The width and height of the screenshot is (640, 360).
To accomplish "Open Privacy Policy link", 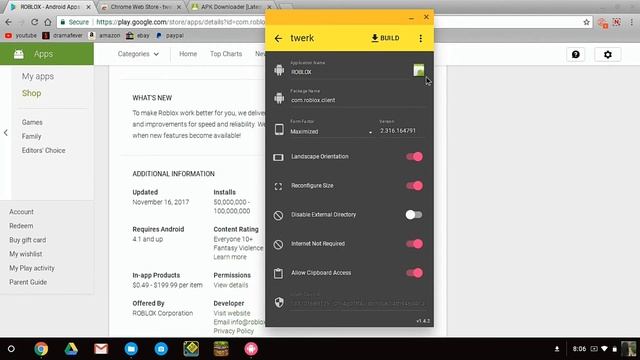I will pyautogui.click(x=233, y=331).
